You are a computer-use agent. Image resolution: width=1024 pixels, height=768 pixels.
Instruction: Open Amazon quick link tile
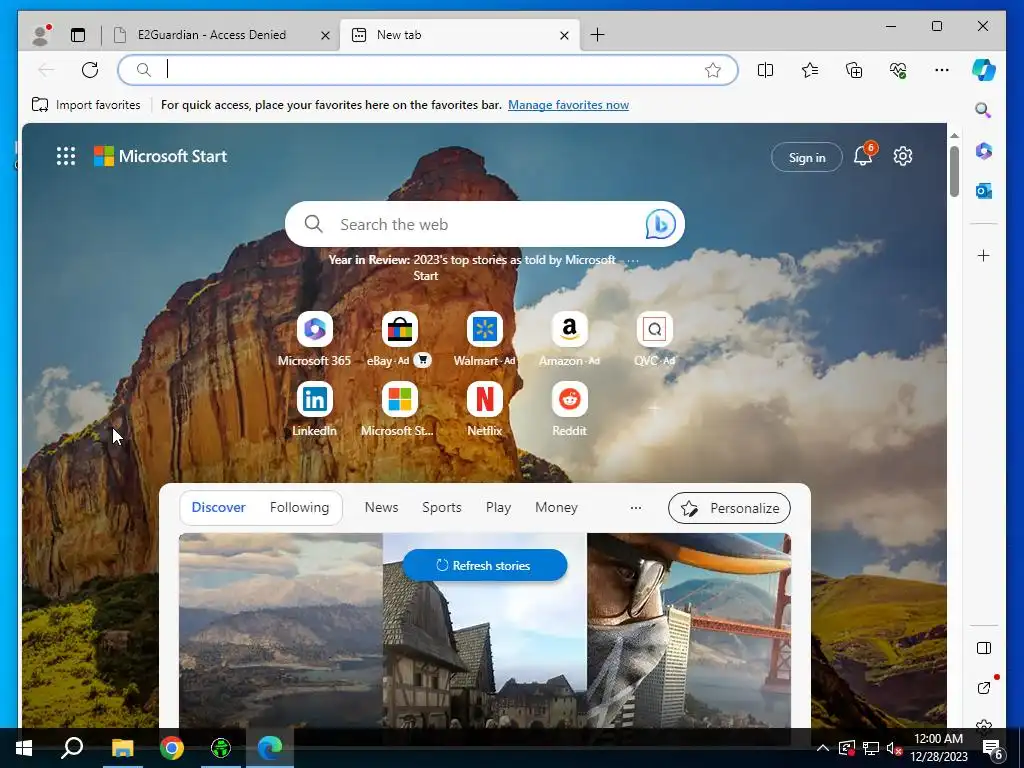click(569, 338)
